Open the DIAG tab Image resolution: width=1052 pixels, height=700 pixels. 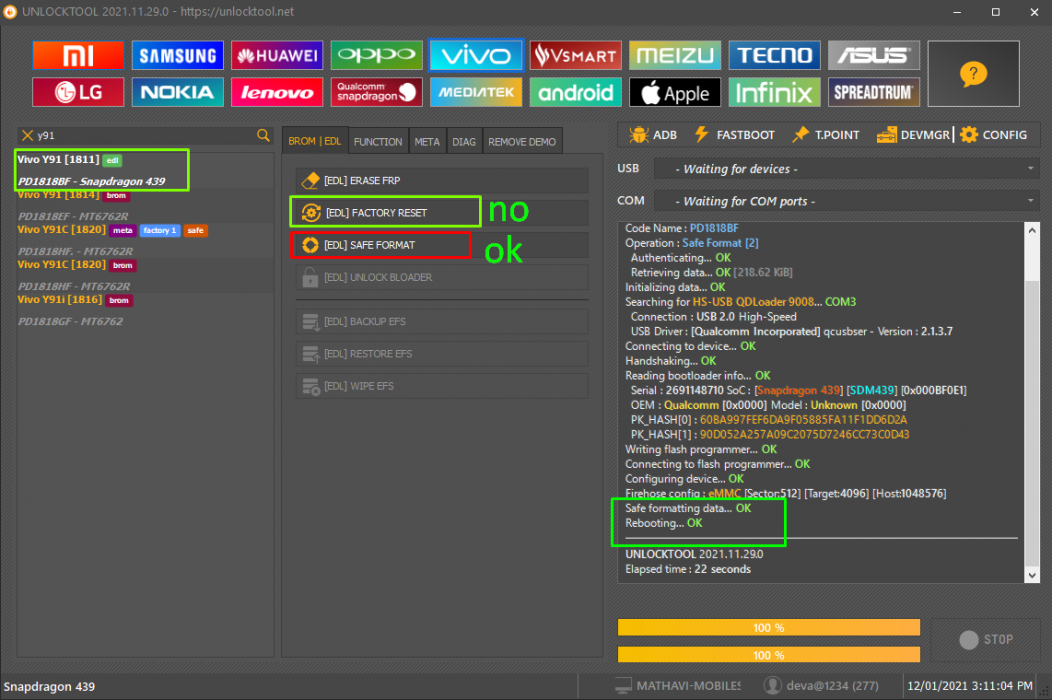(x=464, y=142)
